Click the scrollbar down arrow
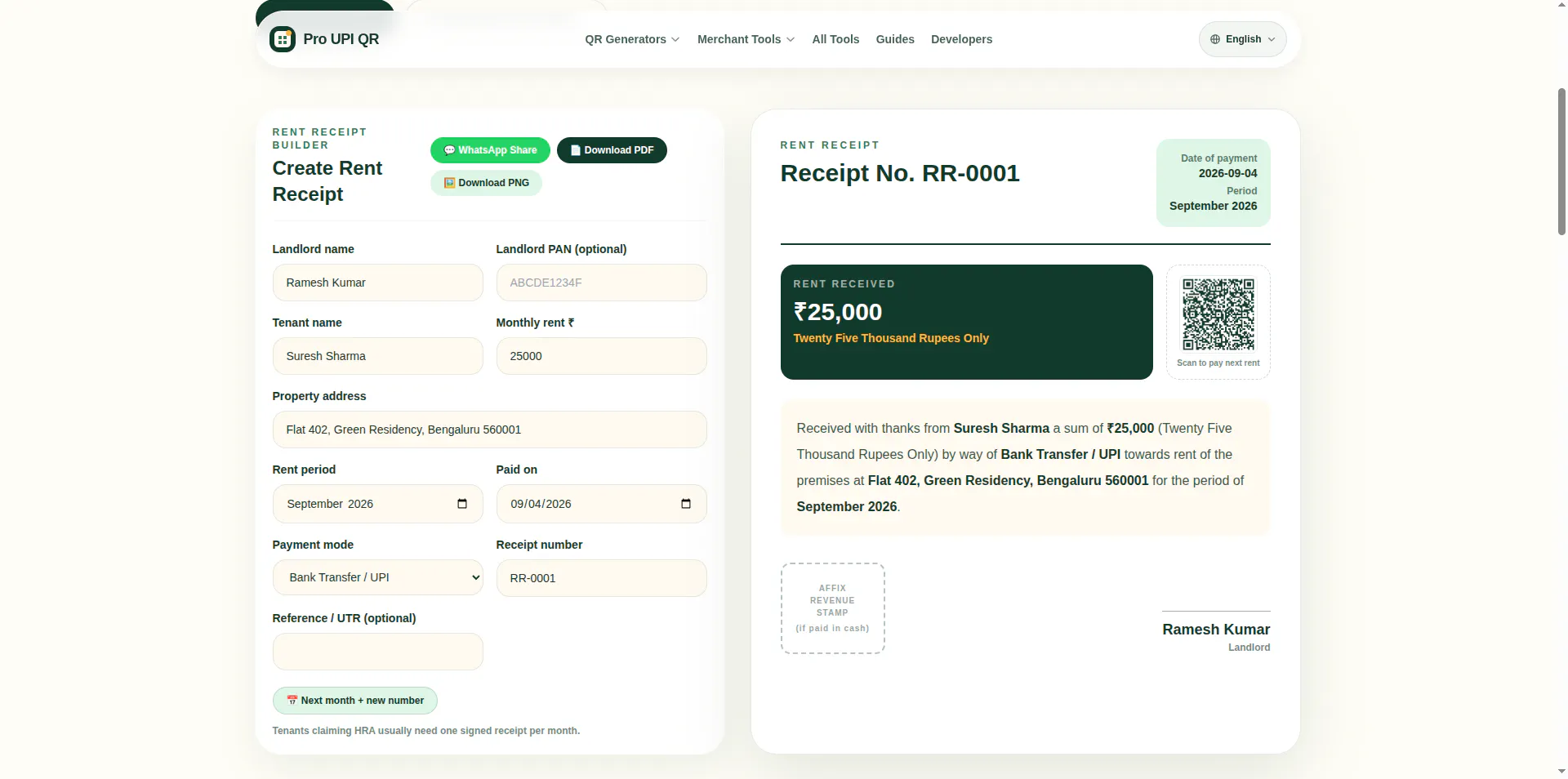The width and height of the screenshot is (1568, 779). point(1561,772)
